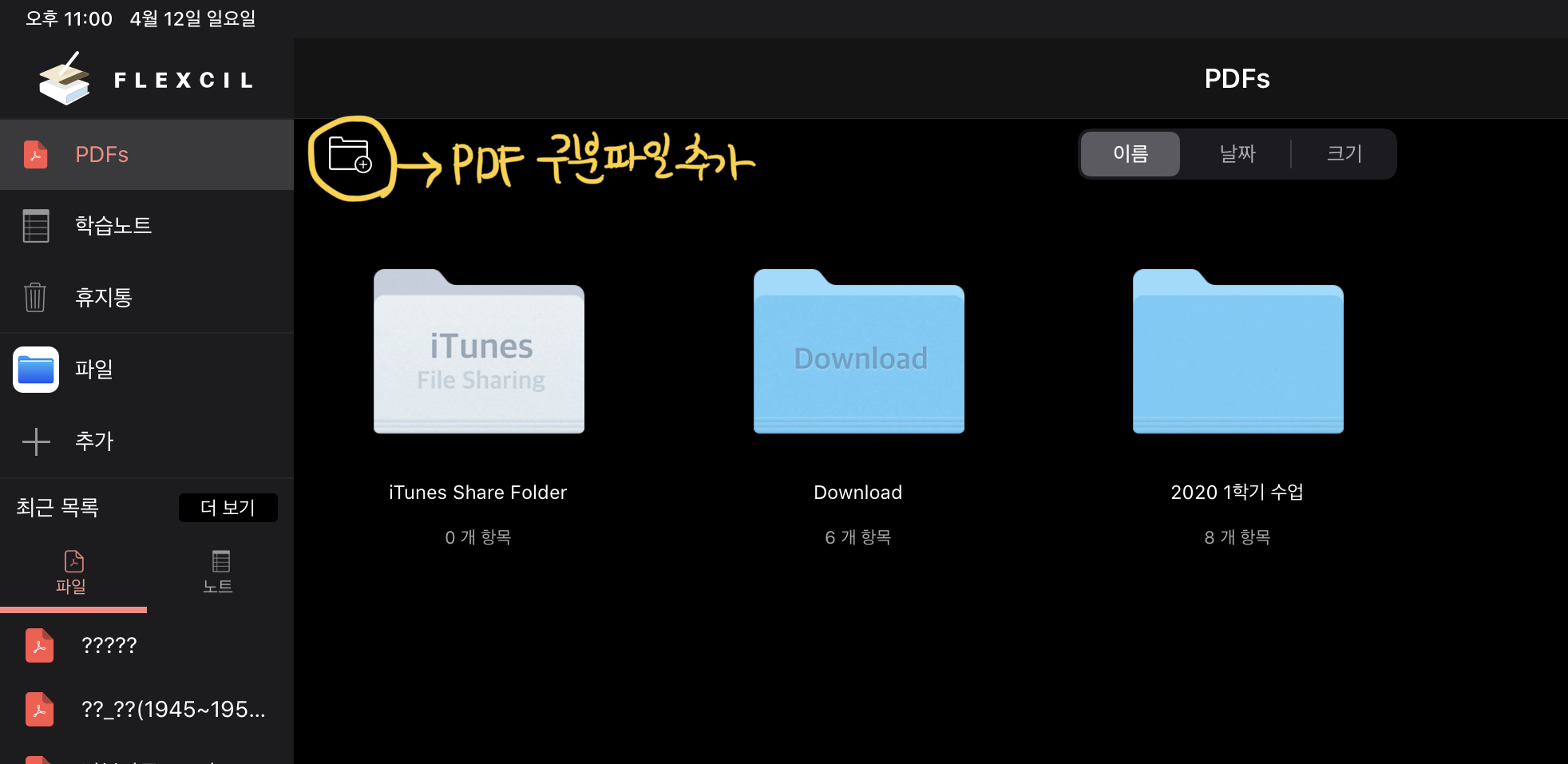
Task: Click the red PDF icon beside PDFs
Action: pos(35,155)
